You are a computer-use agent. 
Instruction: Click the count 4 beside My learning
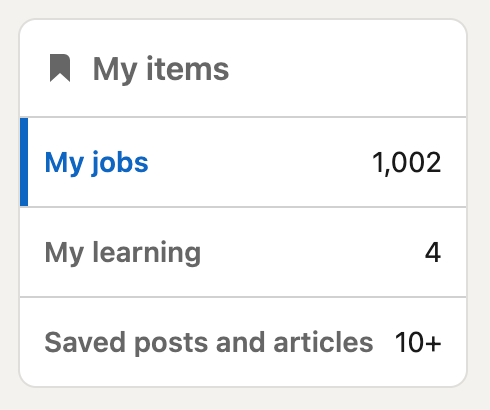pyautogui.click(x=433, y=252)
